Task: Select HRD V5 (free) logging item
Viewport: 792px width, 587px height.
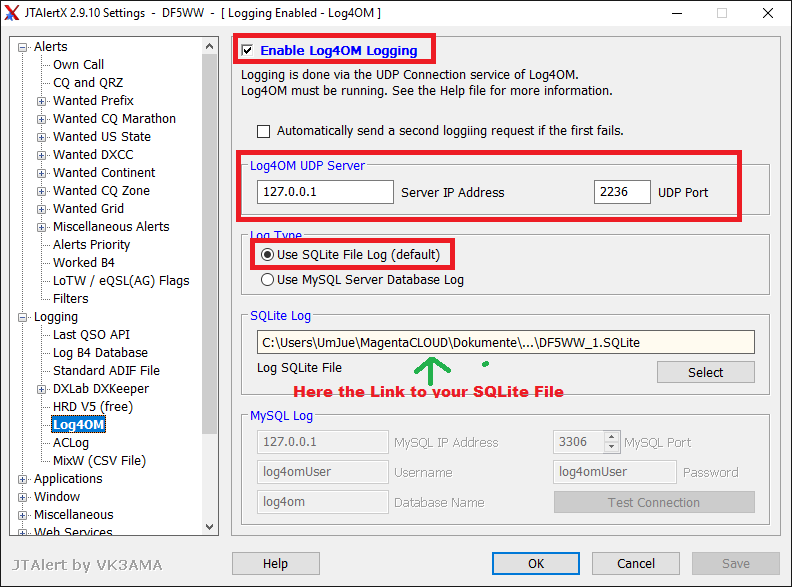Action: pos(93,407)
